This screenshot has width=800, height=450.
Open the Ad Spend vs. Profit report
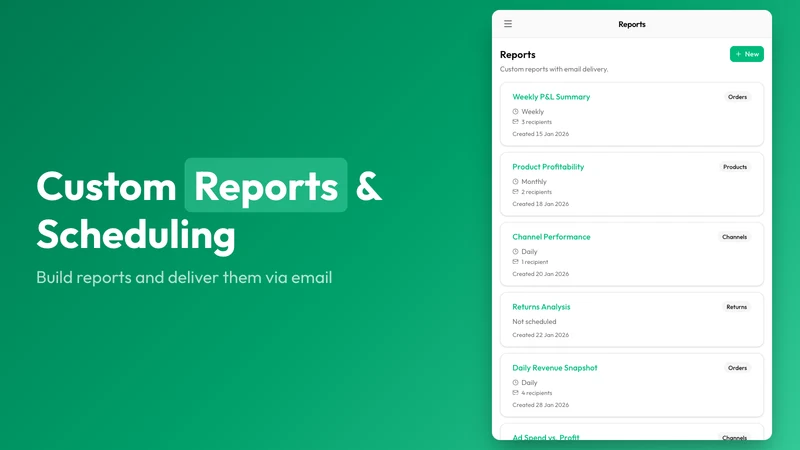pyautogui.click(x=545, y=437)
